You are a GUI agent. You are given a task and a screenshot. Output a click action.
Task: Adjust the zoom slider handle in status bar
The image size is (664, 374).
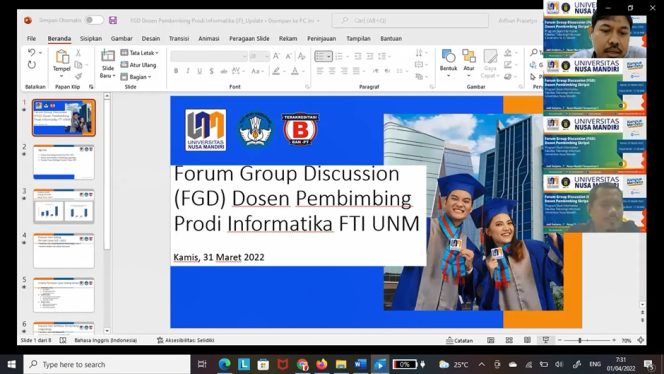pyautogui.click(x=580, y=340)
